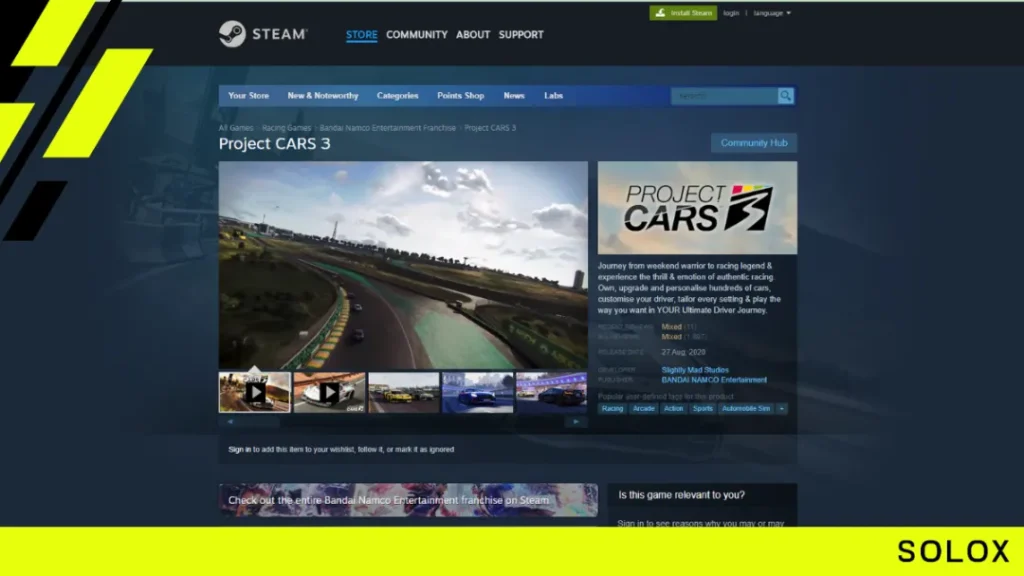Open the STORE menu
The width and height of the screenshot is (1024, 576).
pyautogui.click(x=361, y=35)
